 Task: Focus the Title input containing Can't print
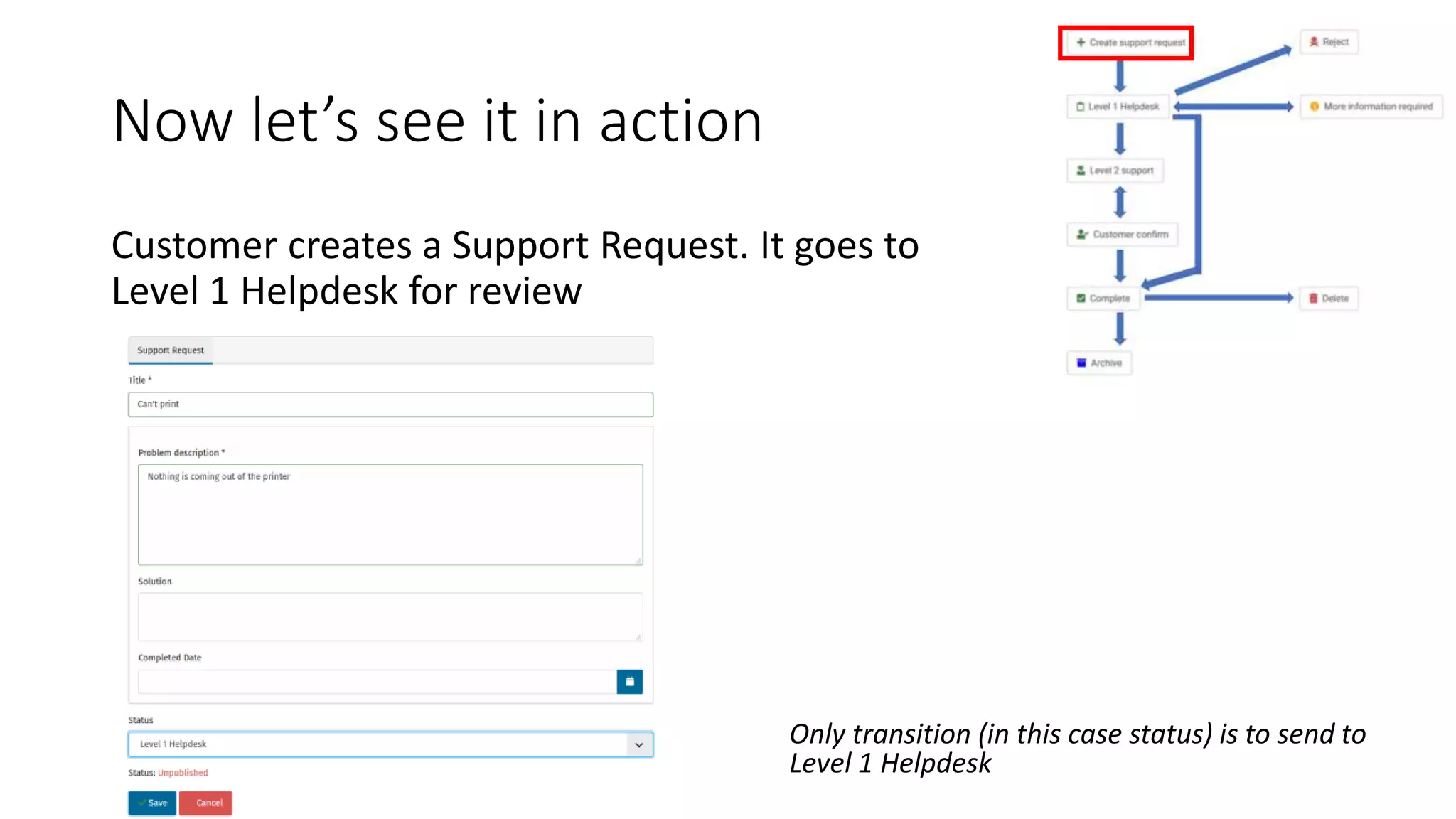390,405
